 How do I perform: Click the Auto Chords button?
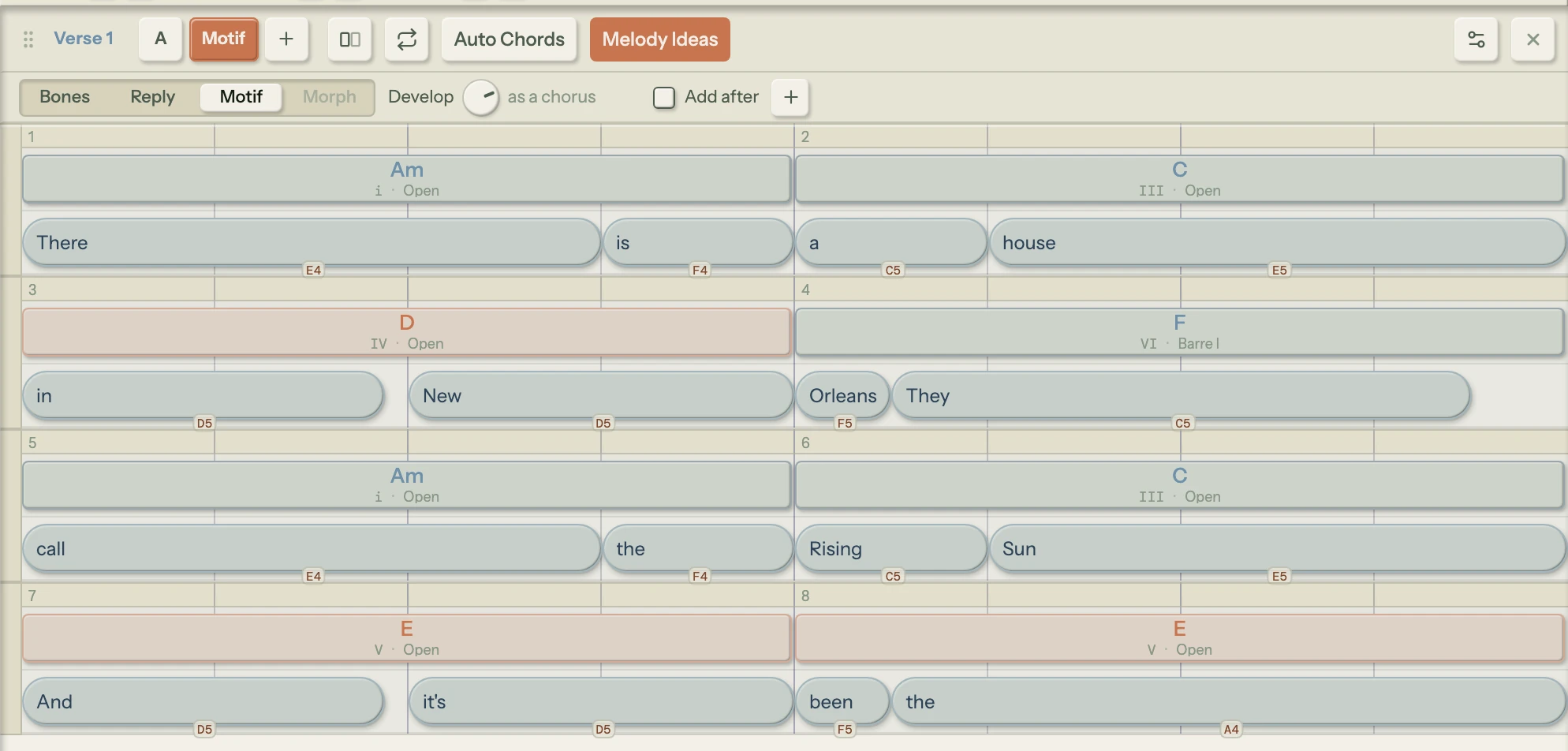point(510,39)
